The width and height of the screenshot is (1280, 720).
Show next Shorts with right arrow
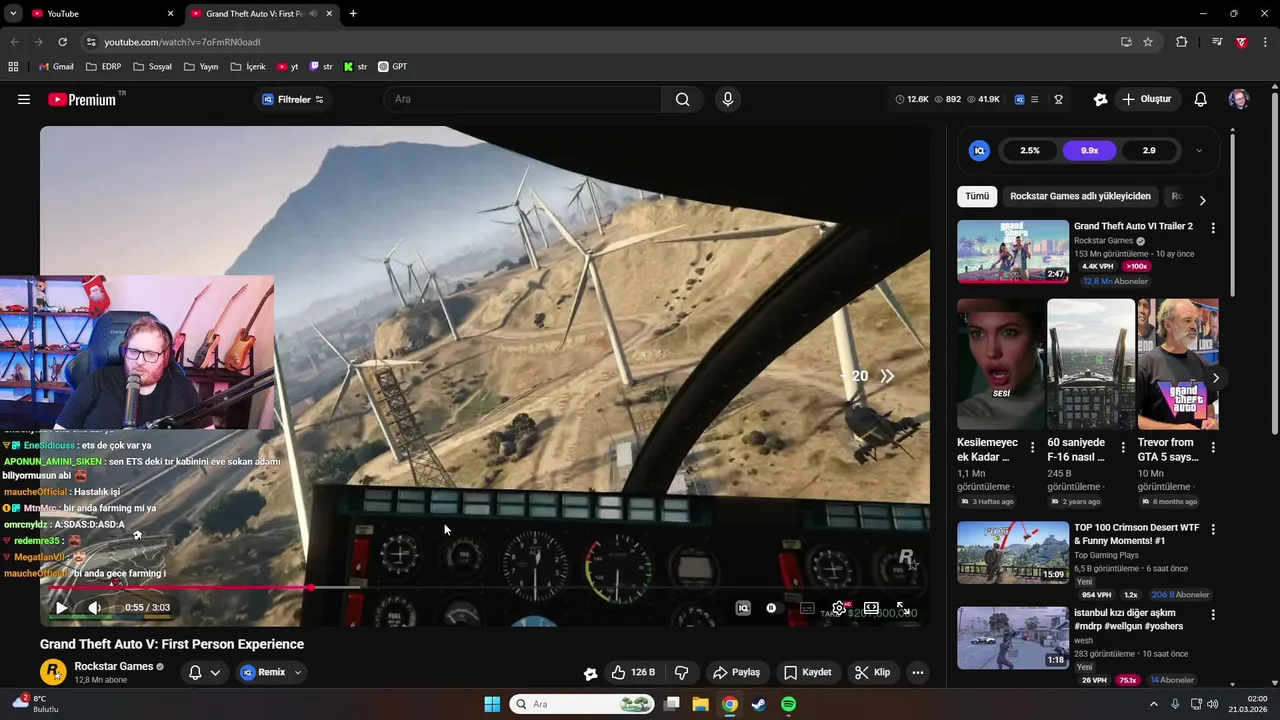pyautogui.click(x=1215, y=377)
